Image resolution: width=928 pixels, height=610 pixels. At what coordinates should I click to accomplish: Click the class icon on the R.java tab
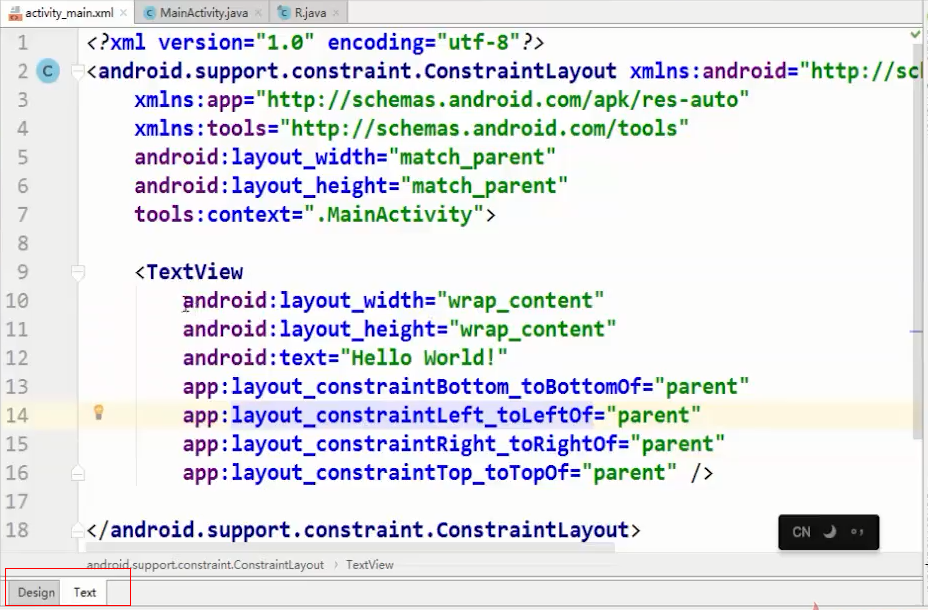pos(285,12)
